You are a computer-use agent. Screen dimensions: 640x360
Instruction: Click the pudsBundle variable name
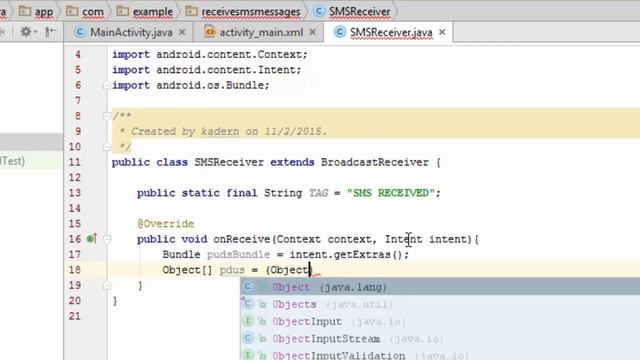(x=238, y=255)
